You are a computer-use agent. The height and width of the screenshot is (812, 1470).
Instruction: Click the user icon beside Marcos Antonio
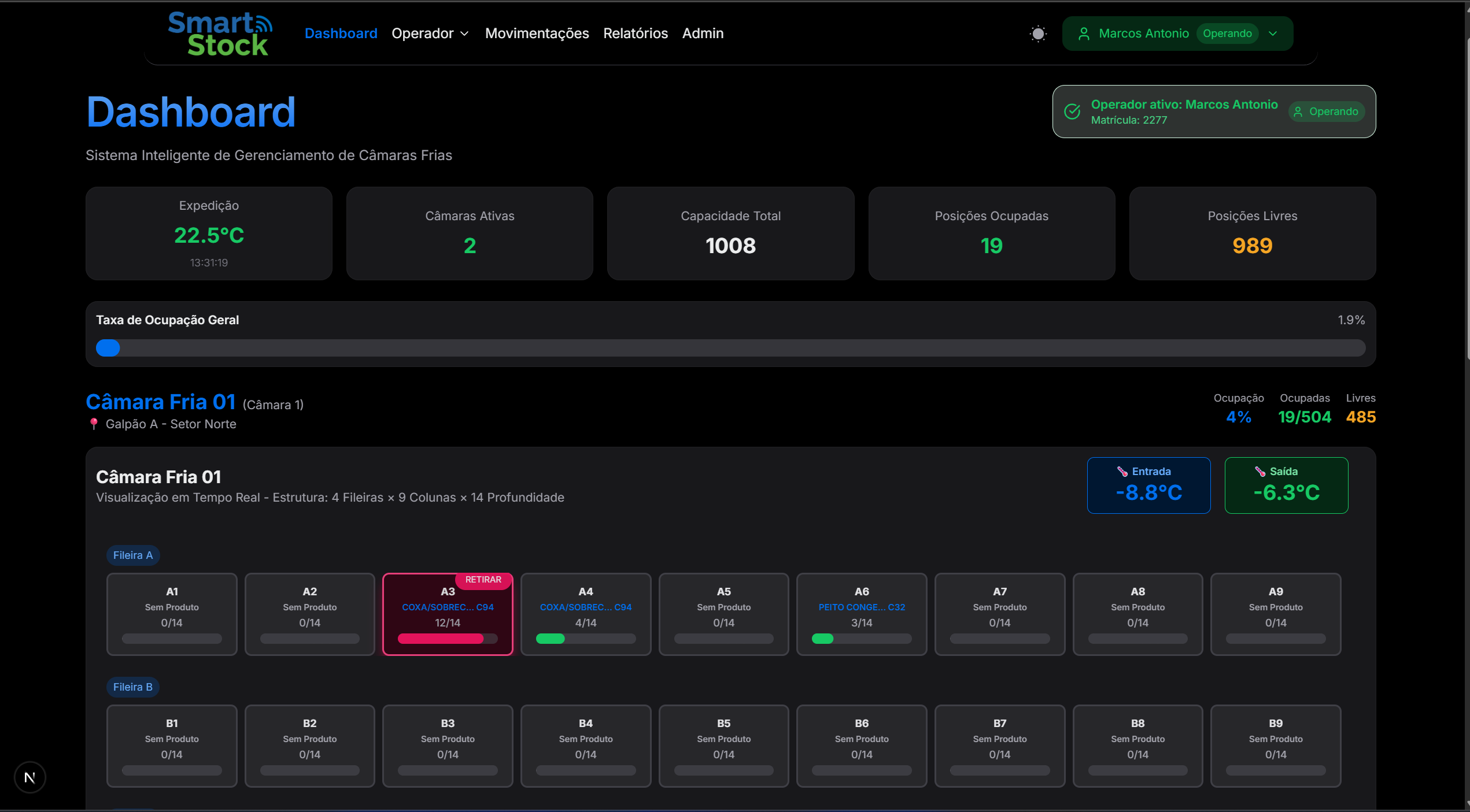pos(1084,34)
